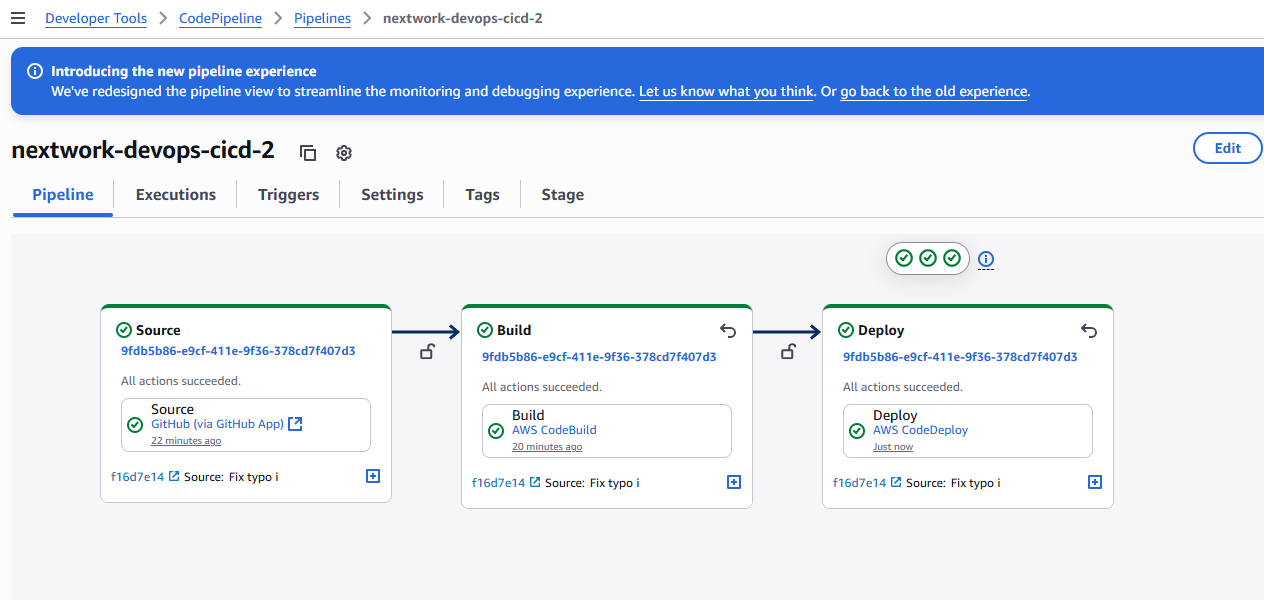Expand Deploy stage details plus icon

click(1095, 482)
